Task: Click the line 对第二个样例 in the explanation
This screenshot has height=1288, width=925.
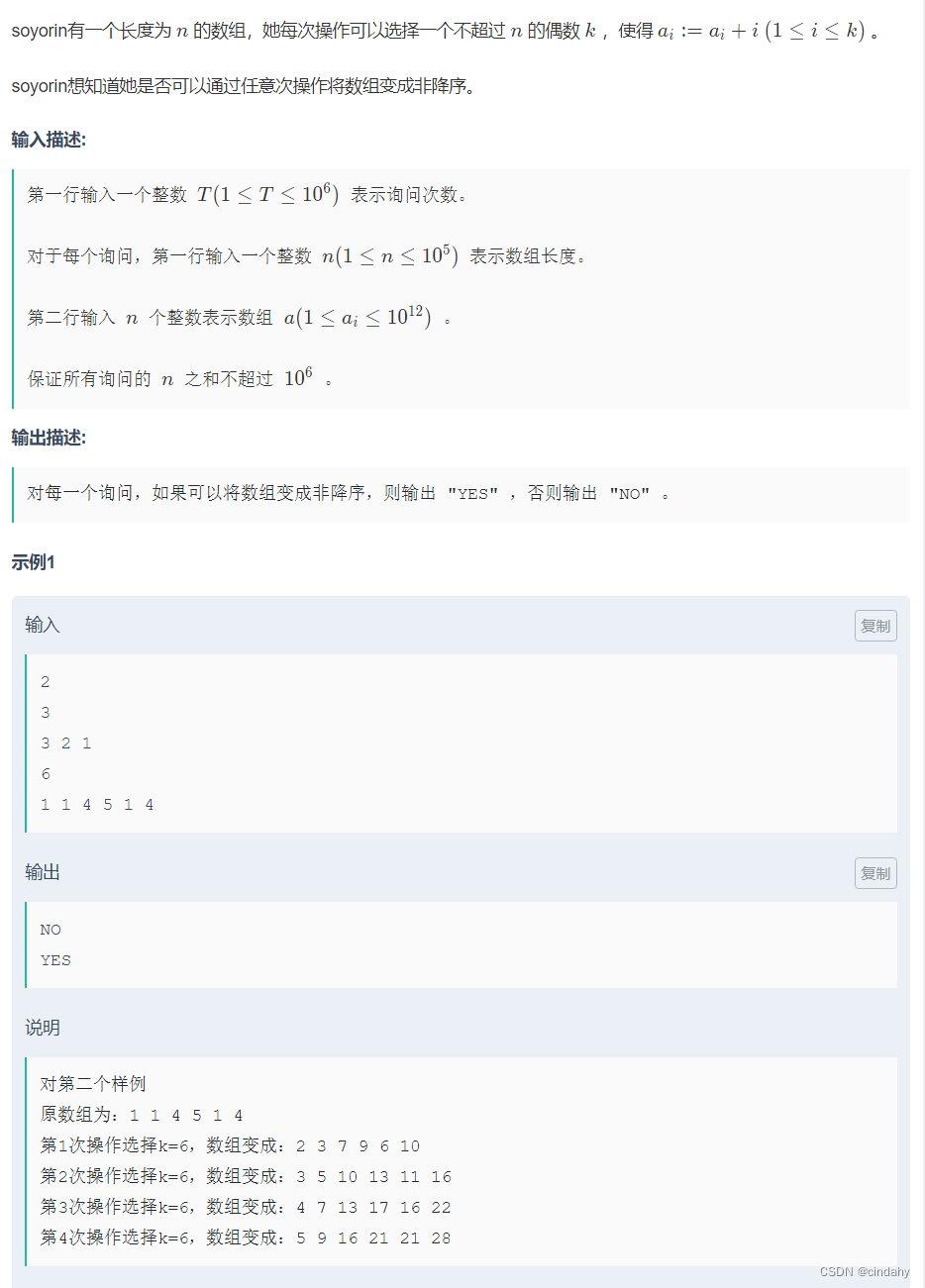Action: click(93, 1084)
